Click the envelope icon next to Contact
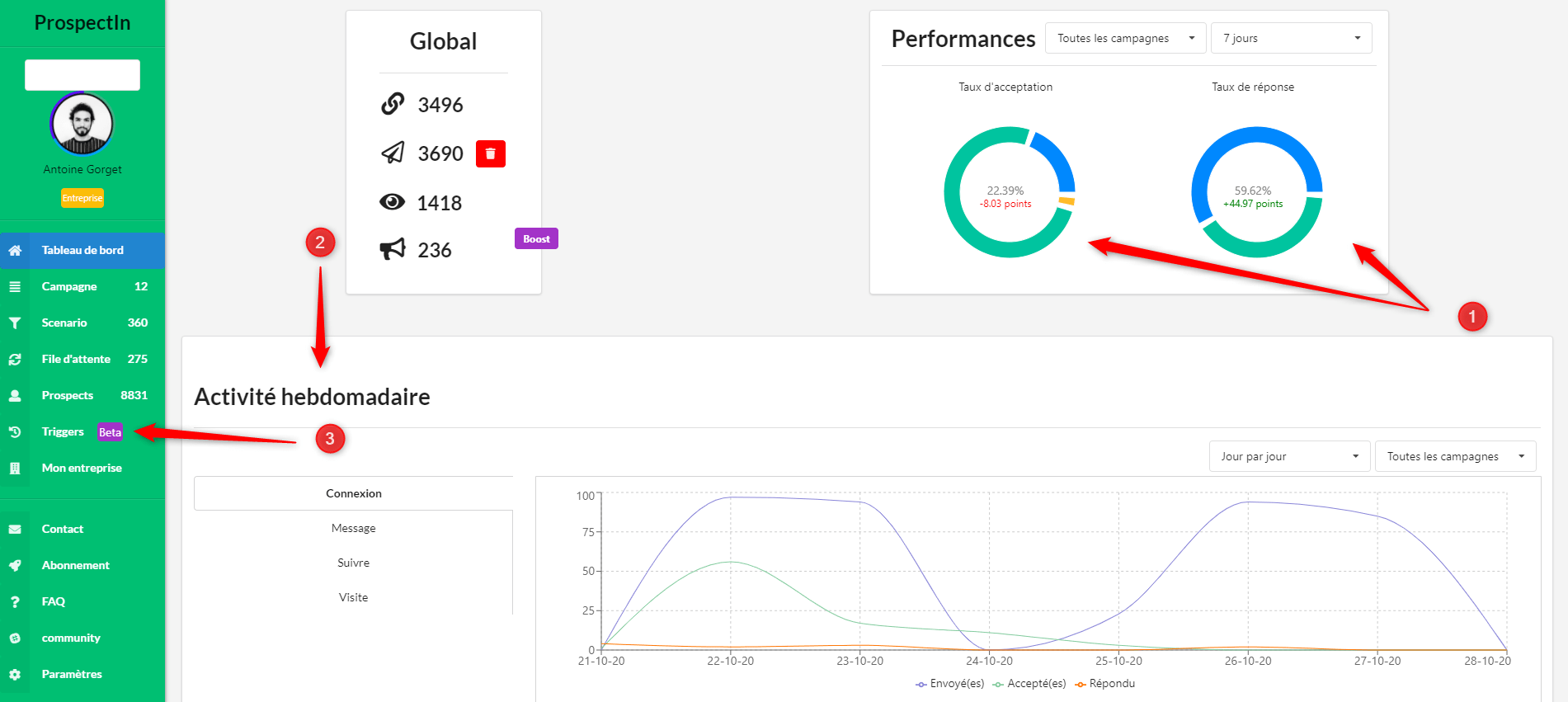 coord(15,529)
